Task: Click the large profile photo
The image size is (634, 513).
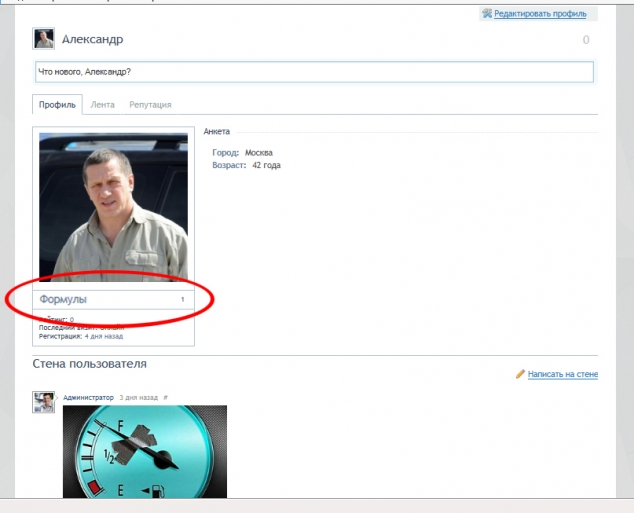Action: pos(113,207)
